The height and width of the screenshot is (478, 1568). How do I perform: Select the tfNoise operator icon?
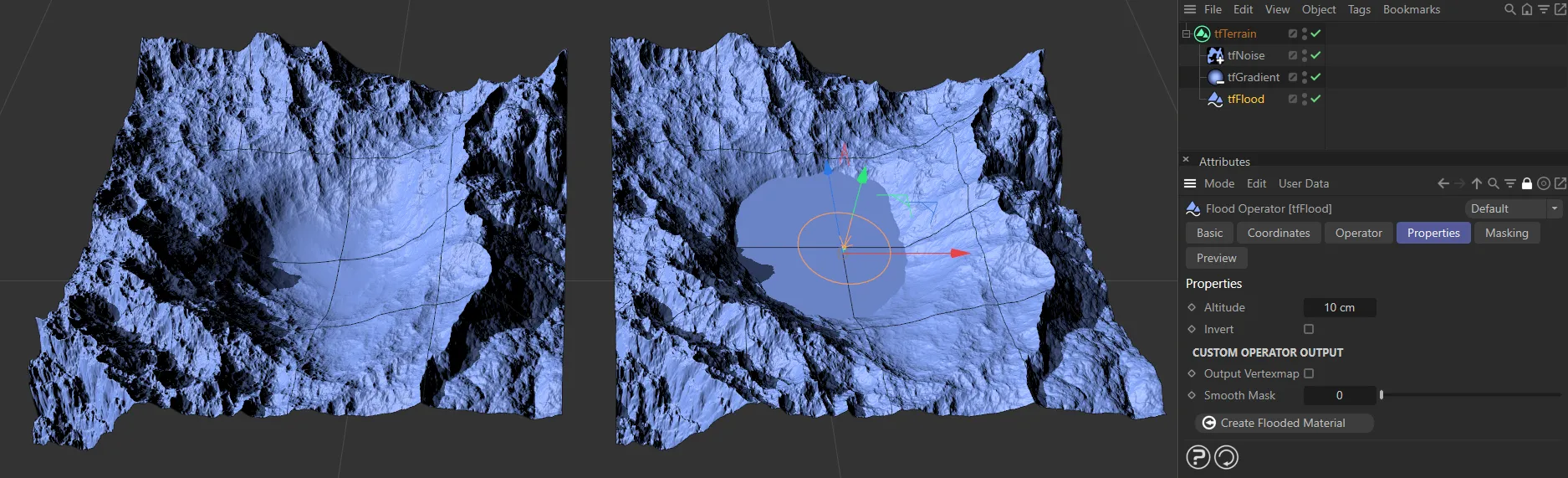1216,55
